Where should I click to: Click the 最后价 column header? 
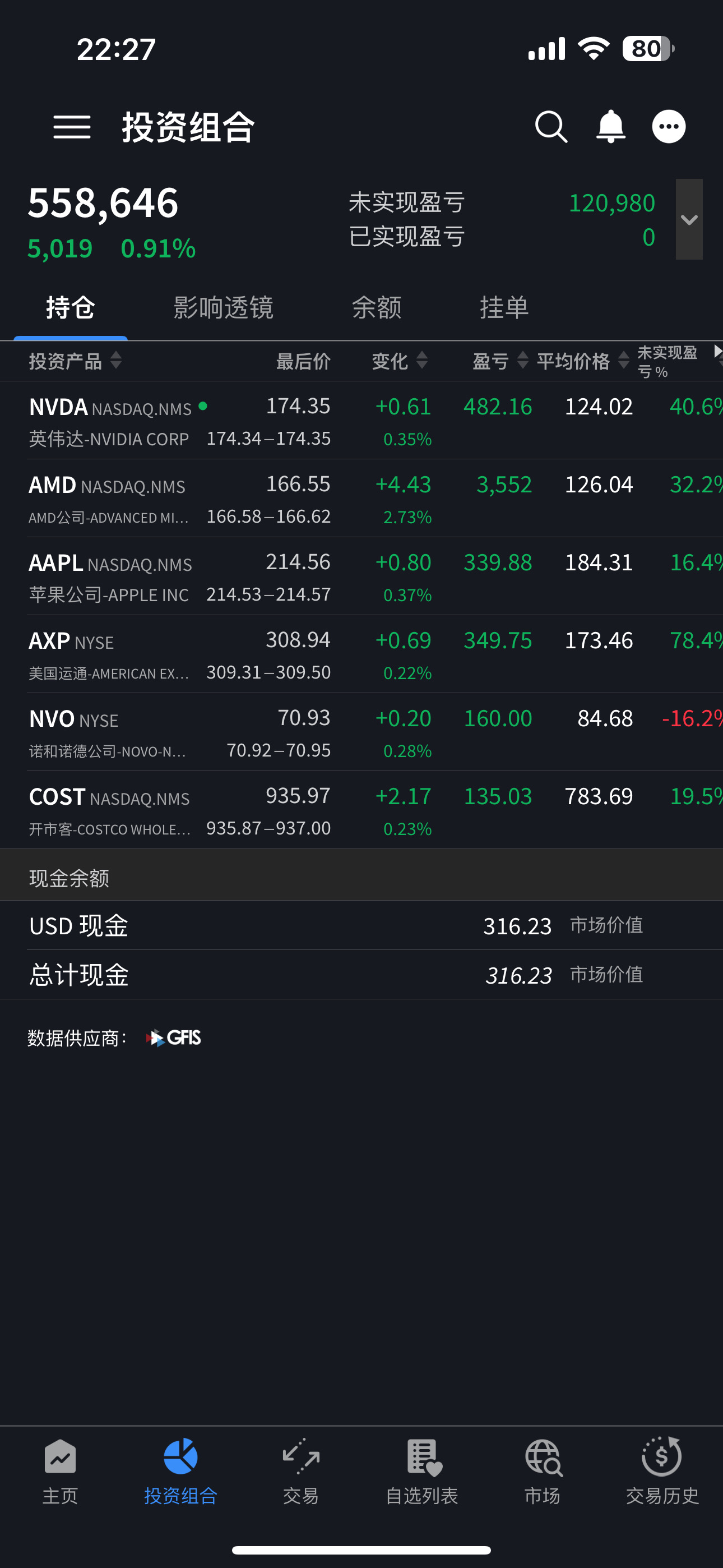point(303,361)
